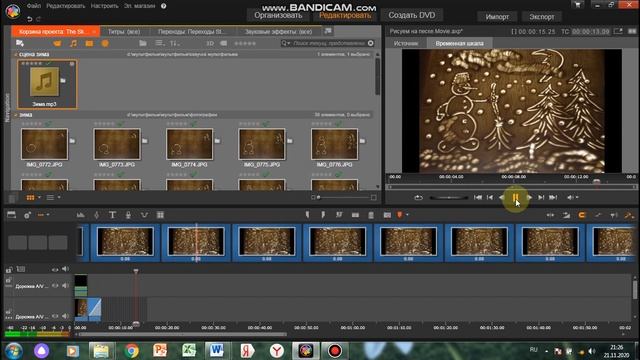Click the Экспорт button
640x360 pixels.
[542, 17]
